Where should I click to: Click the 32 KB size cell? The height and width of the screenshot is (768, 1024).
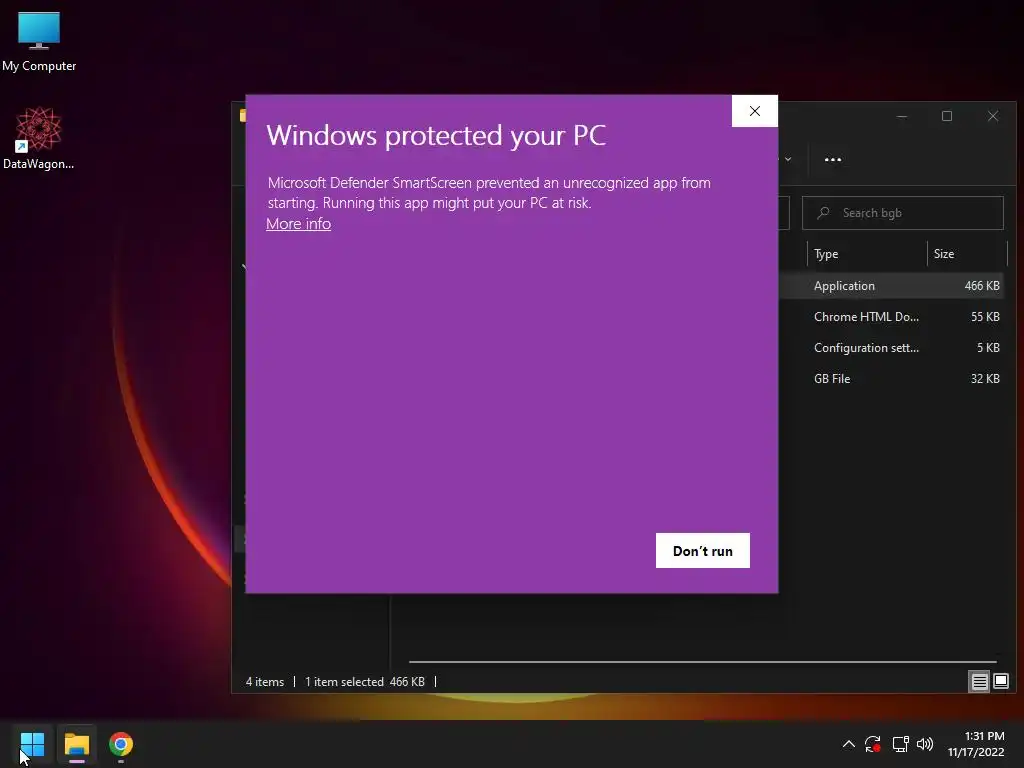985,379
